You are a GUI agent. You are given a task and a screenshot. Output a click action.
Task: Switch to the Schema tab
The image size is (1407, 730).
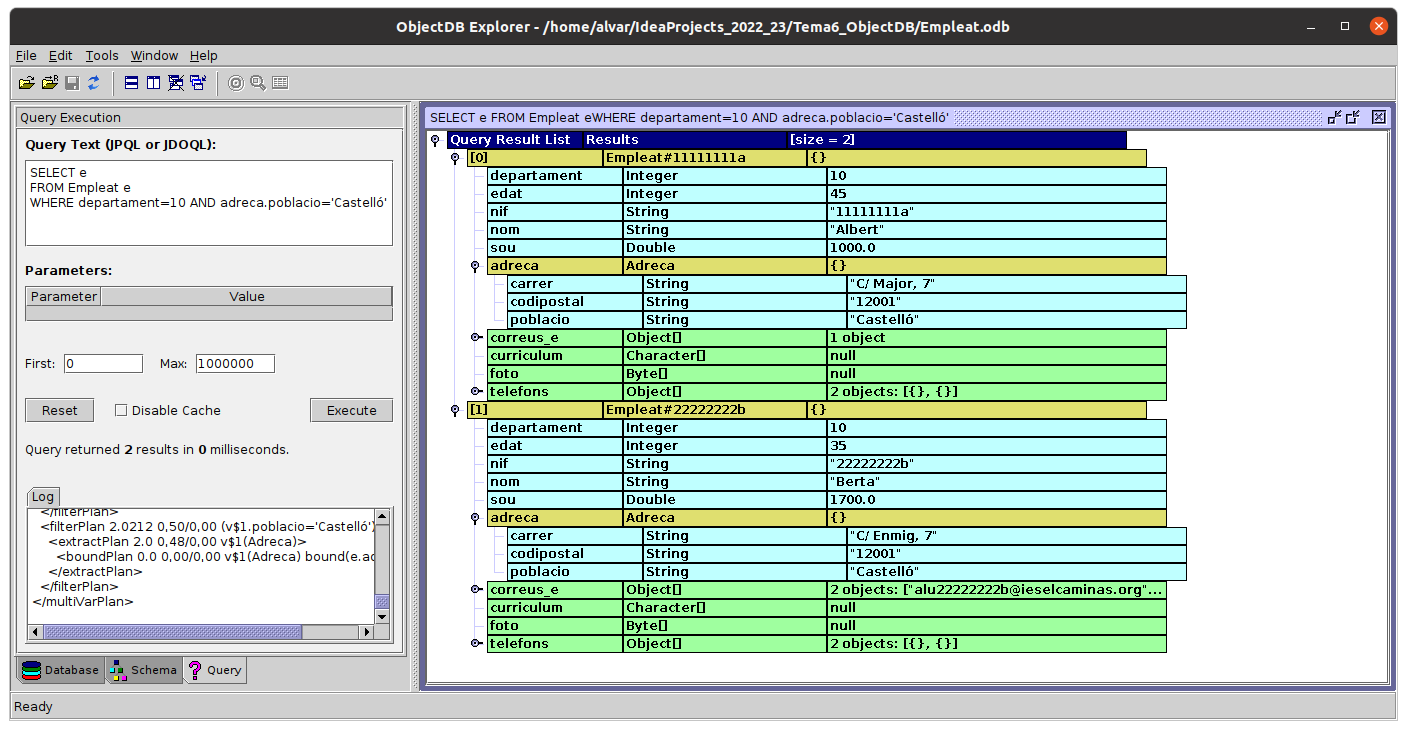144,670
